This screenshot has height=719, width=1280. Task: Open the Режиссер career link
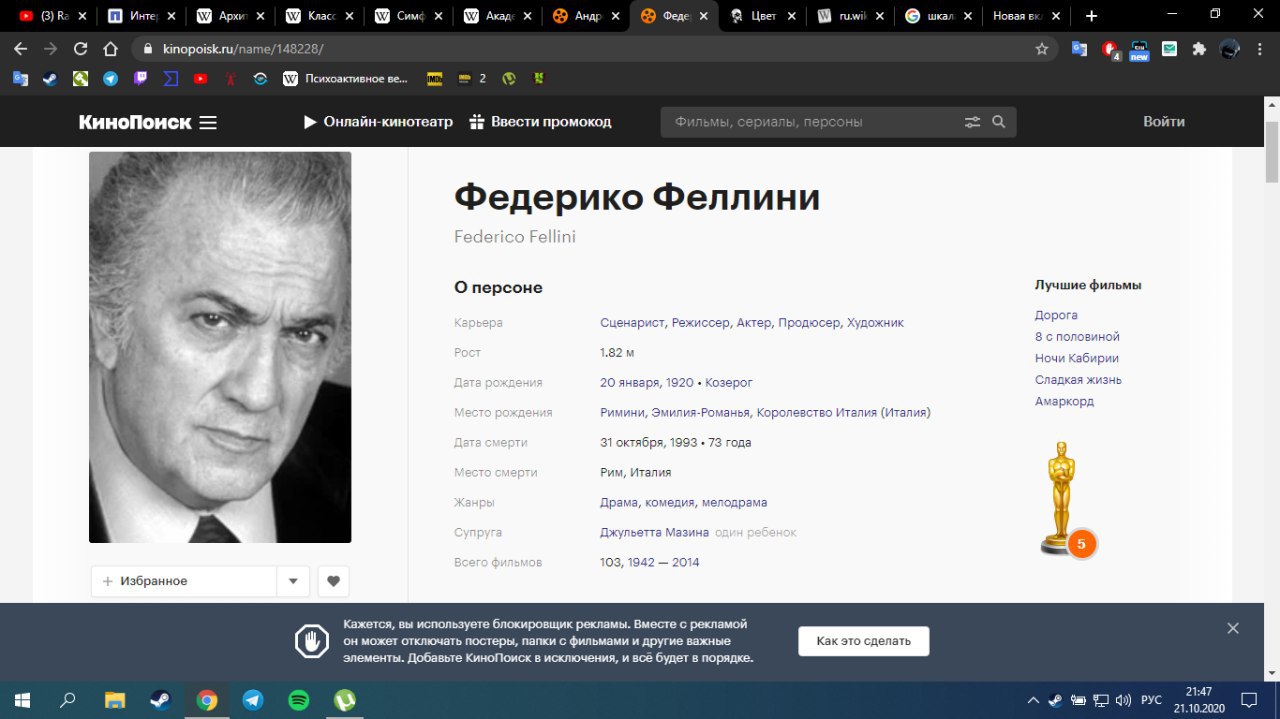[x=701, y=323]
